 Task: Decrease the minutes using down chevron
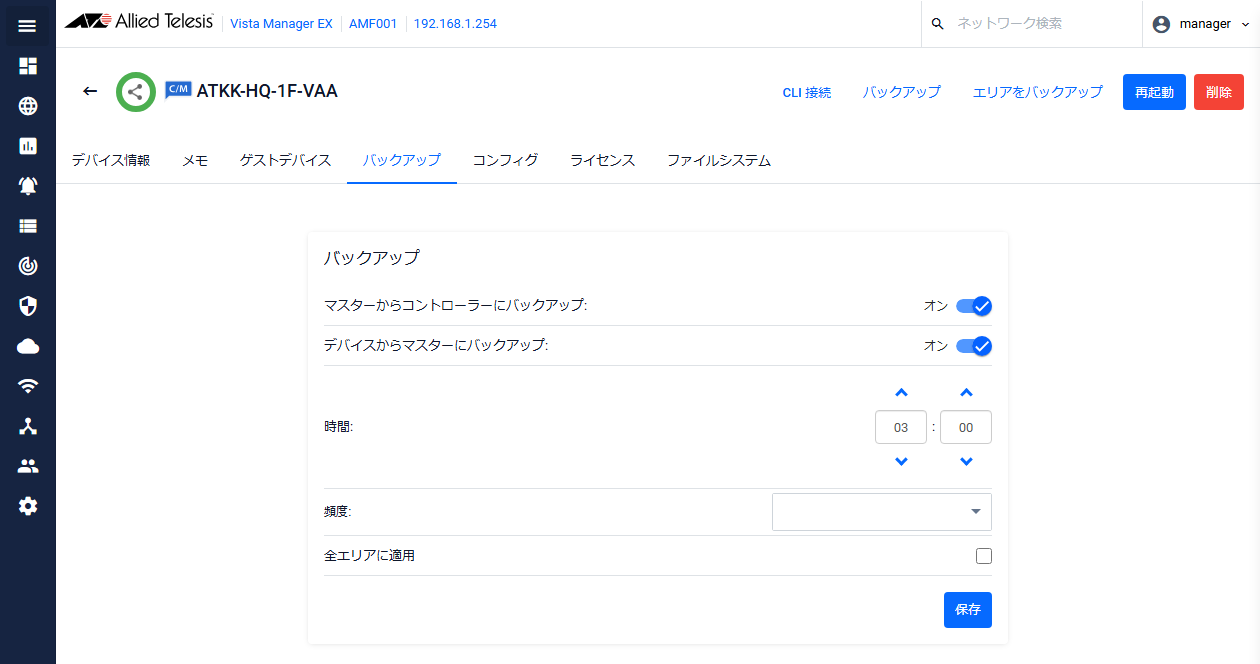[x=965, y=461]
